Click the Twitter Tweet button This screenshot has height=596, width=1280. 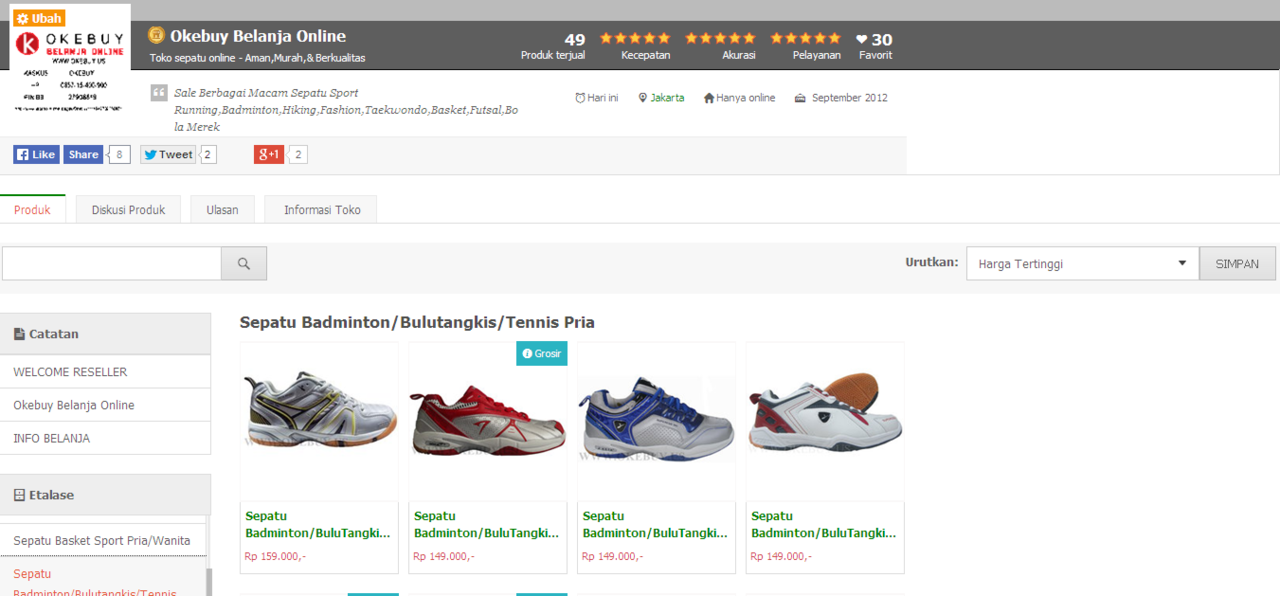click(167, 154)
